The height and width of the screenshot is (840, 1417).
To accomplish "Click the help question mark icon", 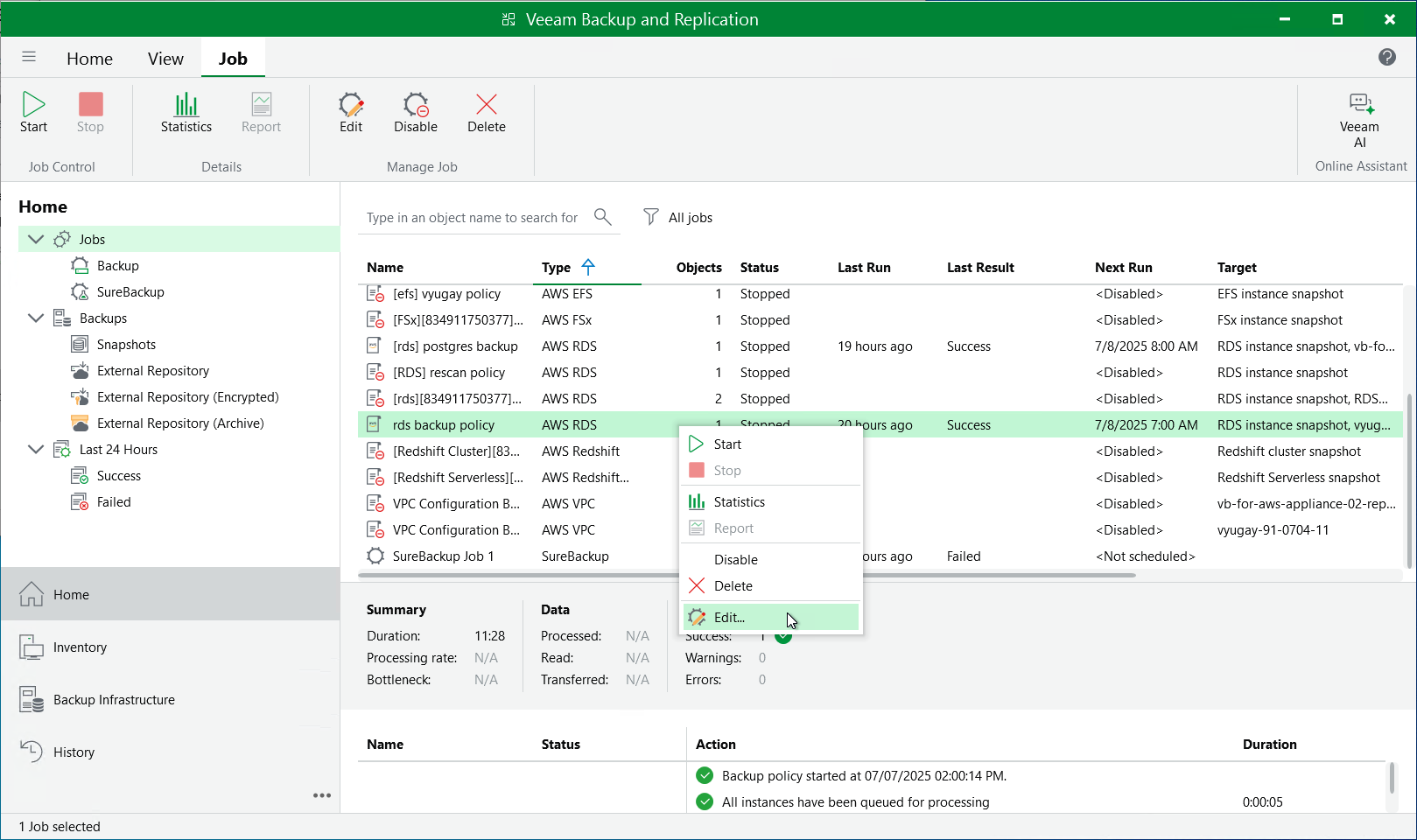I will (1386, 57).
